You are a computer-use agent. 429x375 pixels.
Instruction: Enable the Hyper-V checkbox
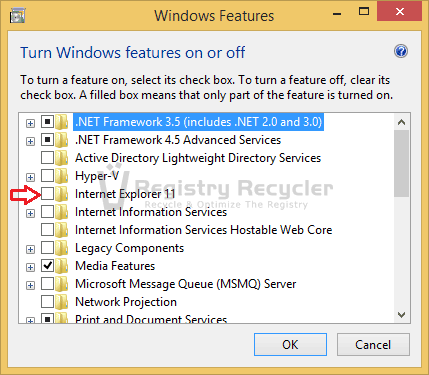[47, 176]
